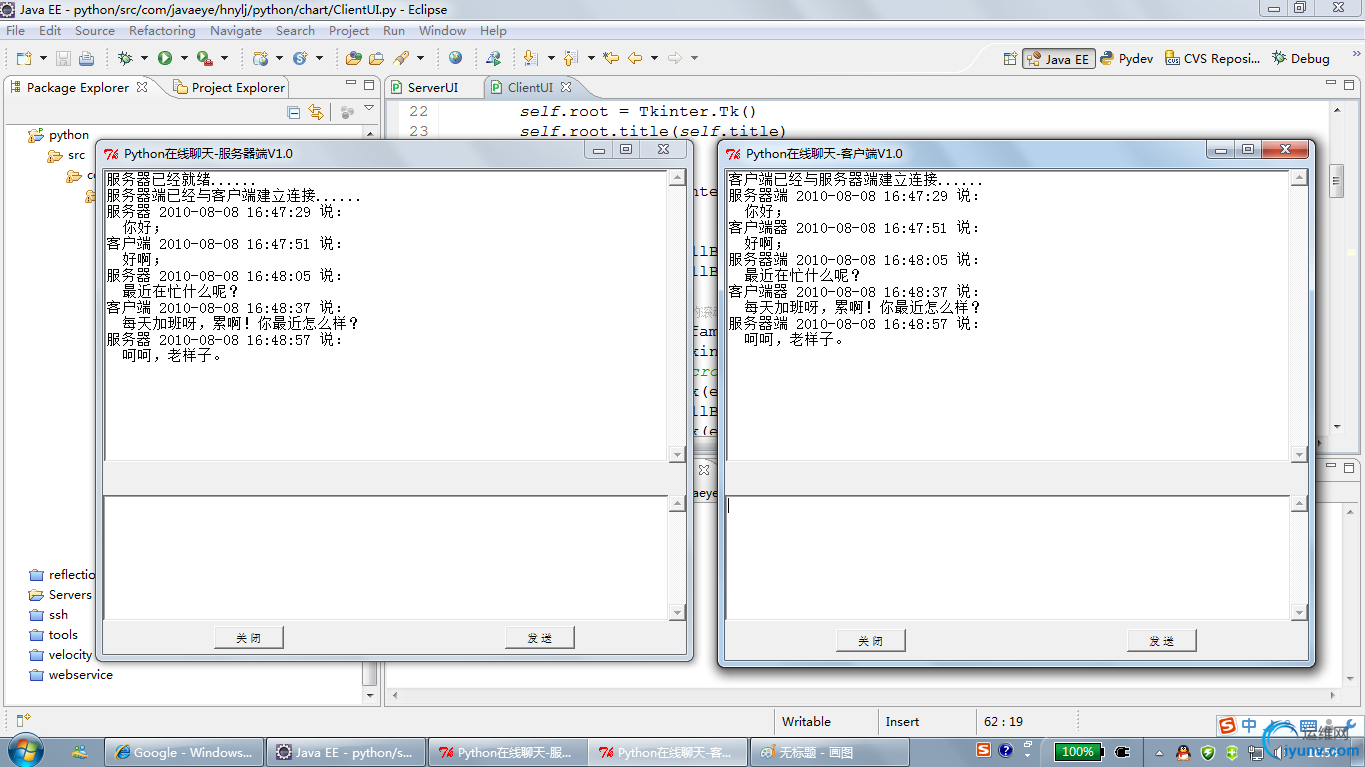Open the Navigate menu
The width and height of the screenshot is (1365, 767).
coord(236,31)
